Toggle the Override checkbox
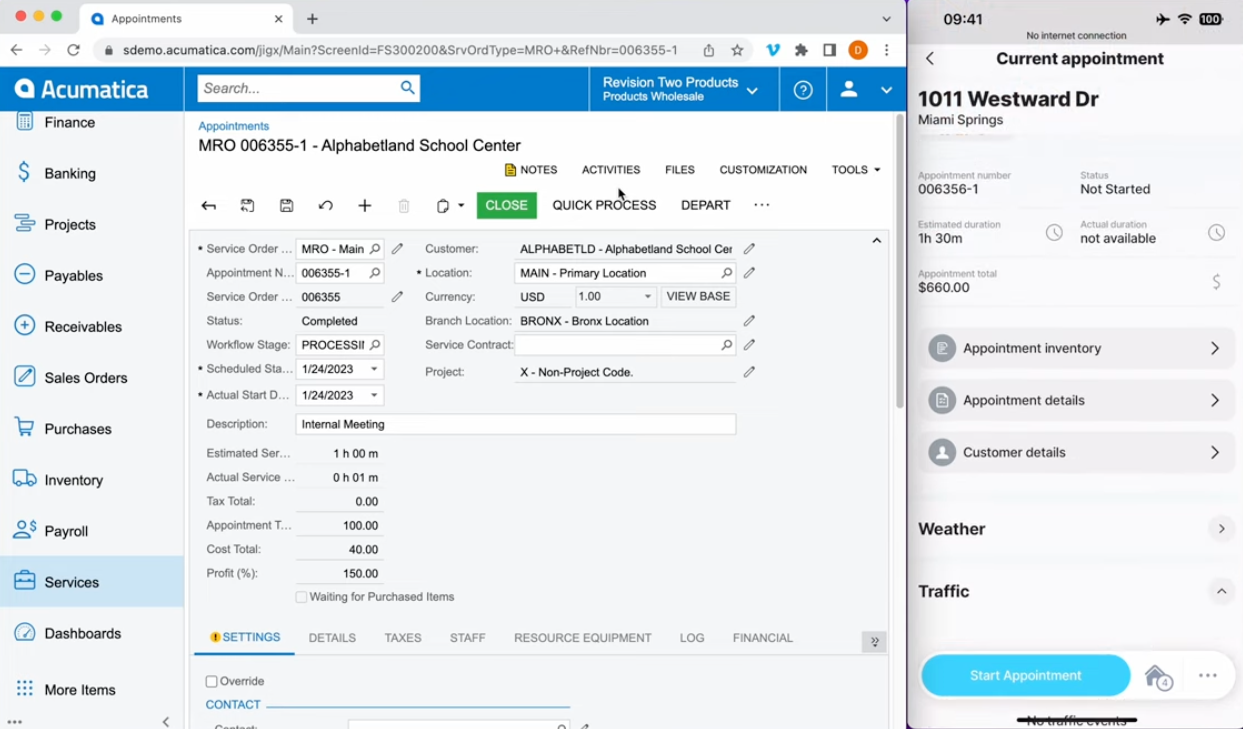 coord(211,682)
